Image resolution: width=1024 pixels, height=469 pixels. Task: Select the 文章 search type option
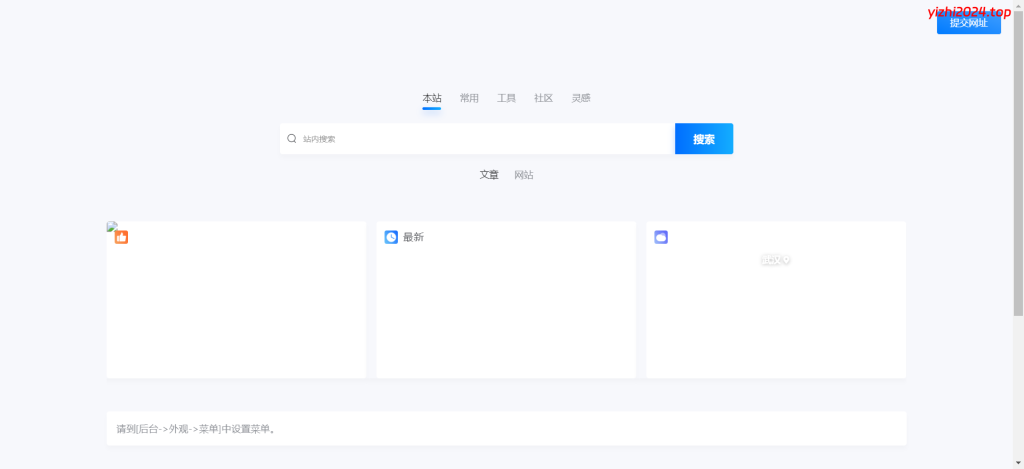coord(489,175)
